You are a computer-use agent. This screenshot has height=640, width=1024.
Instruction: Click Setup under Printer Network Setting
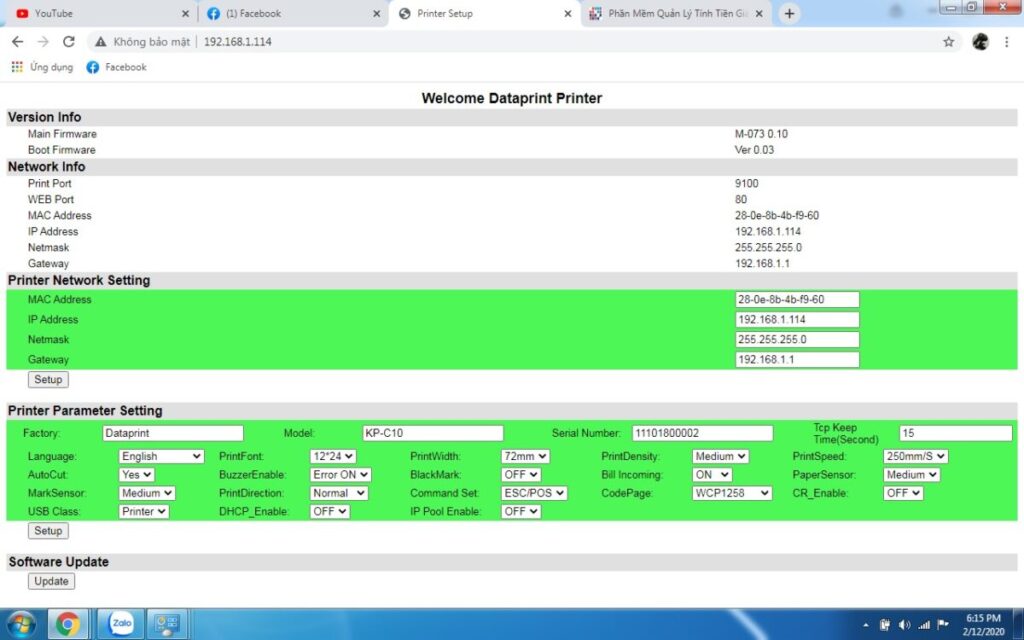coord(48,379)
